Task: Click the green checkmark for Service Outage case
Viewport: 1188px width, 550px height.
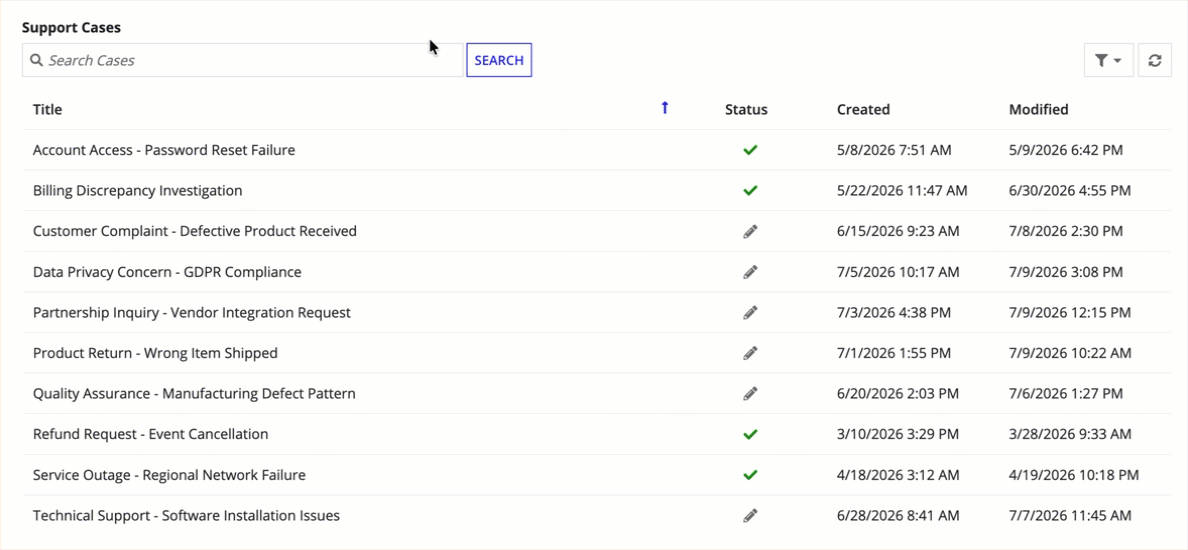Action: 750,475
